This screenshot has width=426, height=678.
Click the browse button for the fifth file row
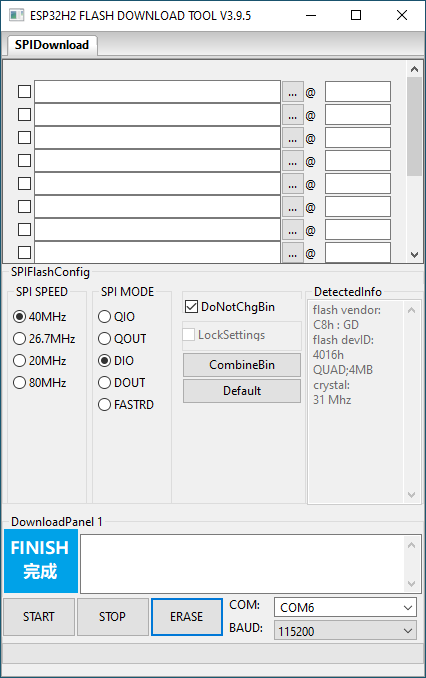tap(292, 184)
